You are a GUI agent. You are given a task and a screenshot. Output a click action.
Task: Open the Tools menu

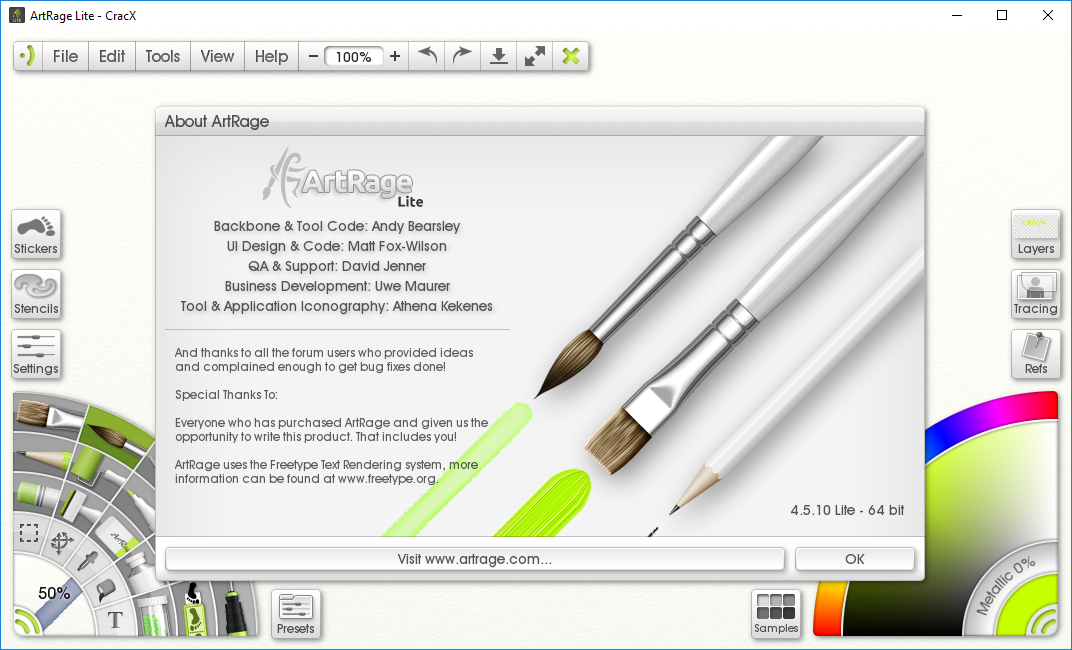click(x=163, y=56)
